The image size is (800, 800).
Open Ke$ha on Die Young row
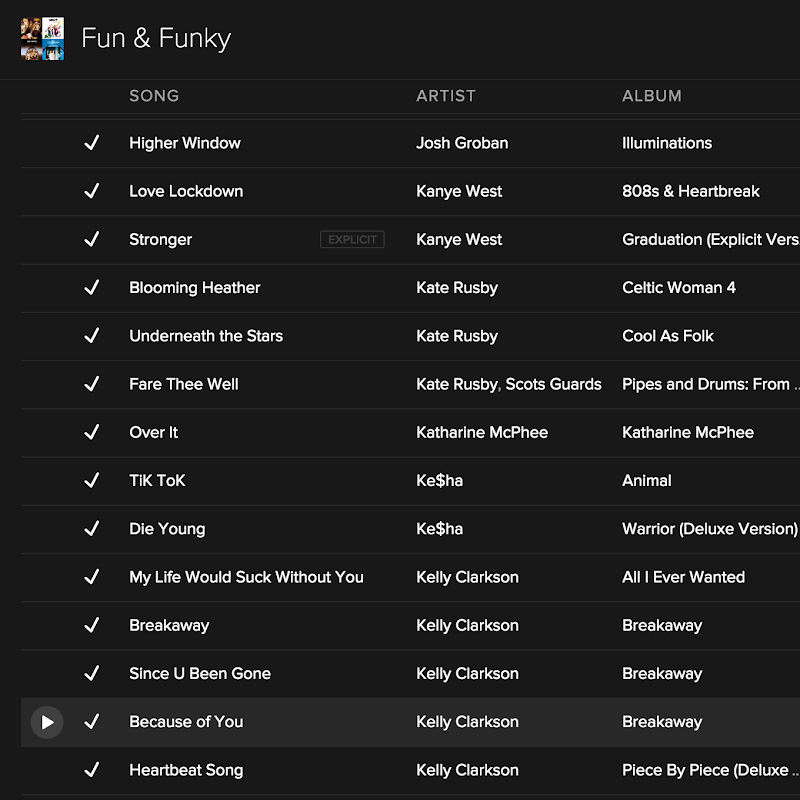(440, 529)
